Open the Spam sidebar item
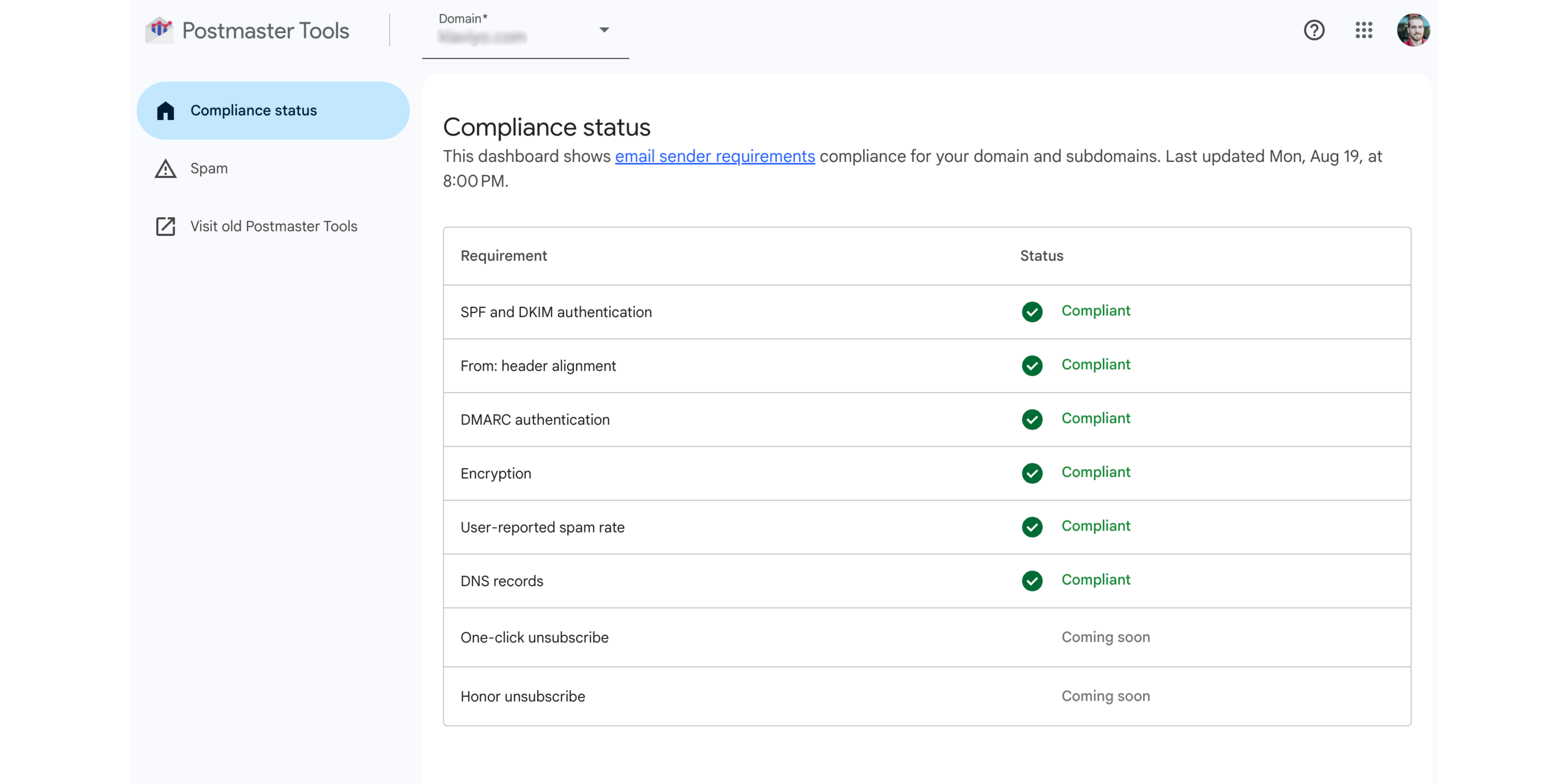Screen dimensions: 1568x784 tap(209, 169)
